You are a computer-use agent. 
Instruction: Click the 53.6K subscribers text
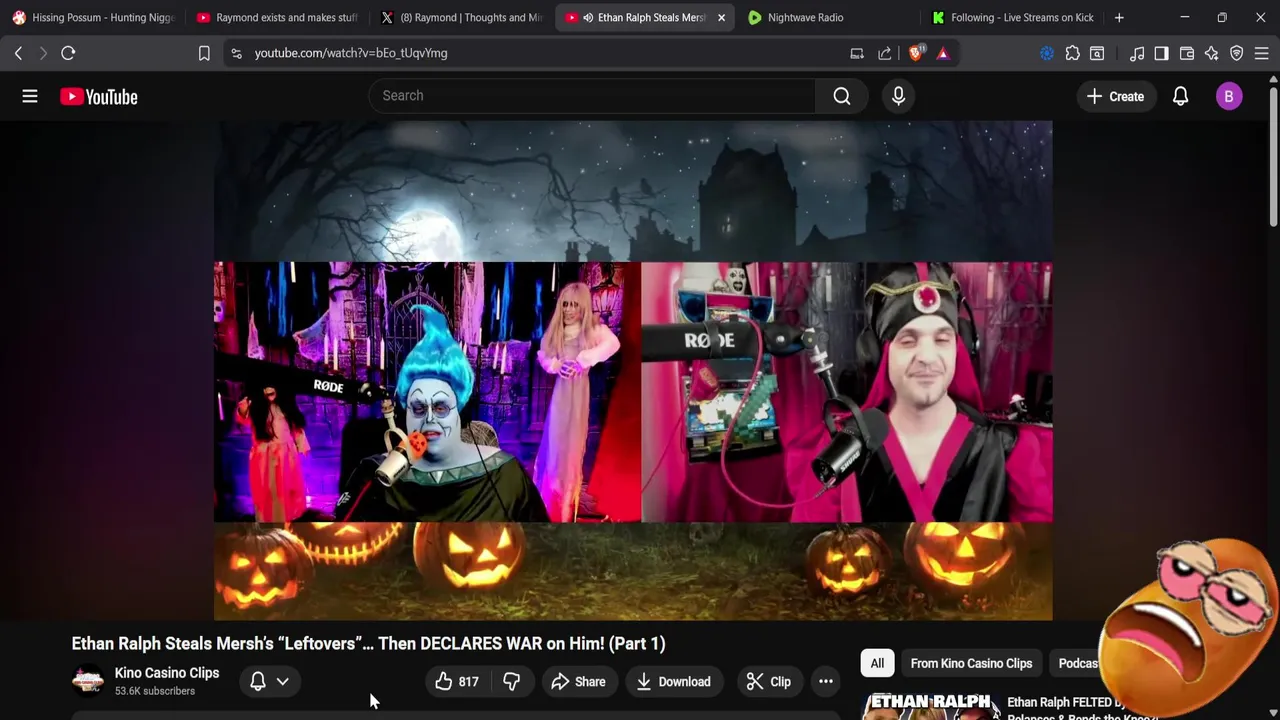coord(155,691)
